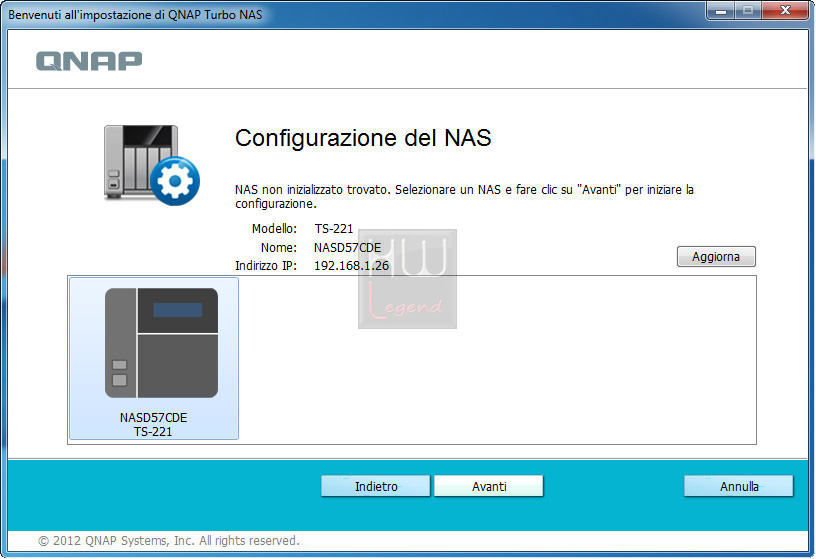Click the Modello: label
This screenshot has height=559, width=816.
(x=274, y=228)
